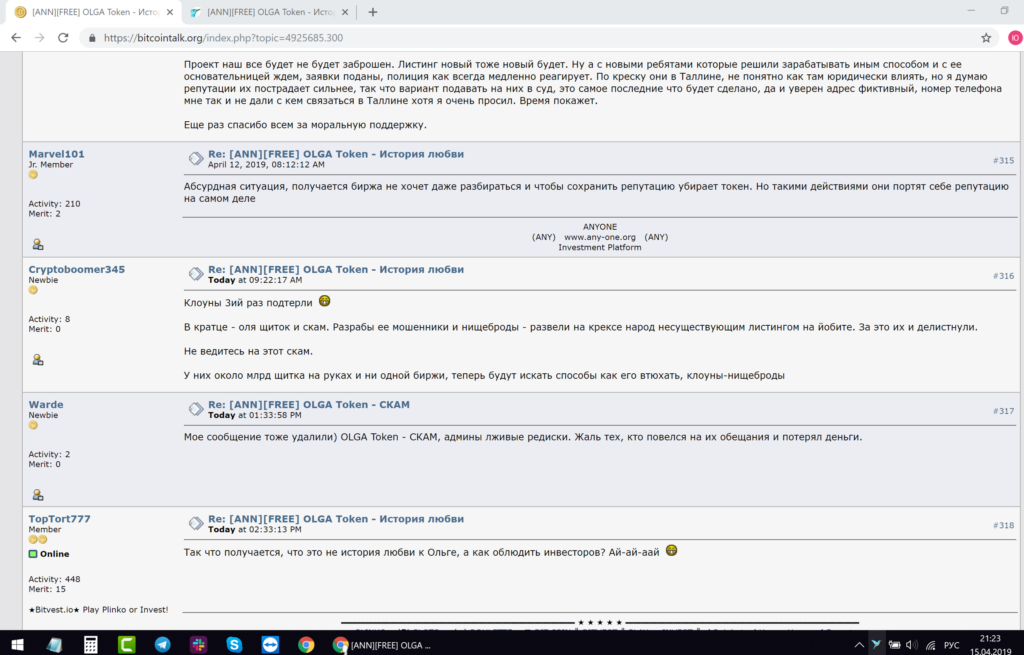The width and height of the screenshot is (1024, 655).
Task: Click the 'Online' status of TopTort777
Action: (49, 554)
